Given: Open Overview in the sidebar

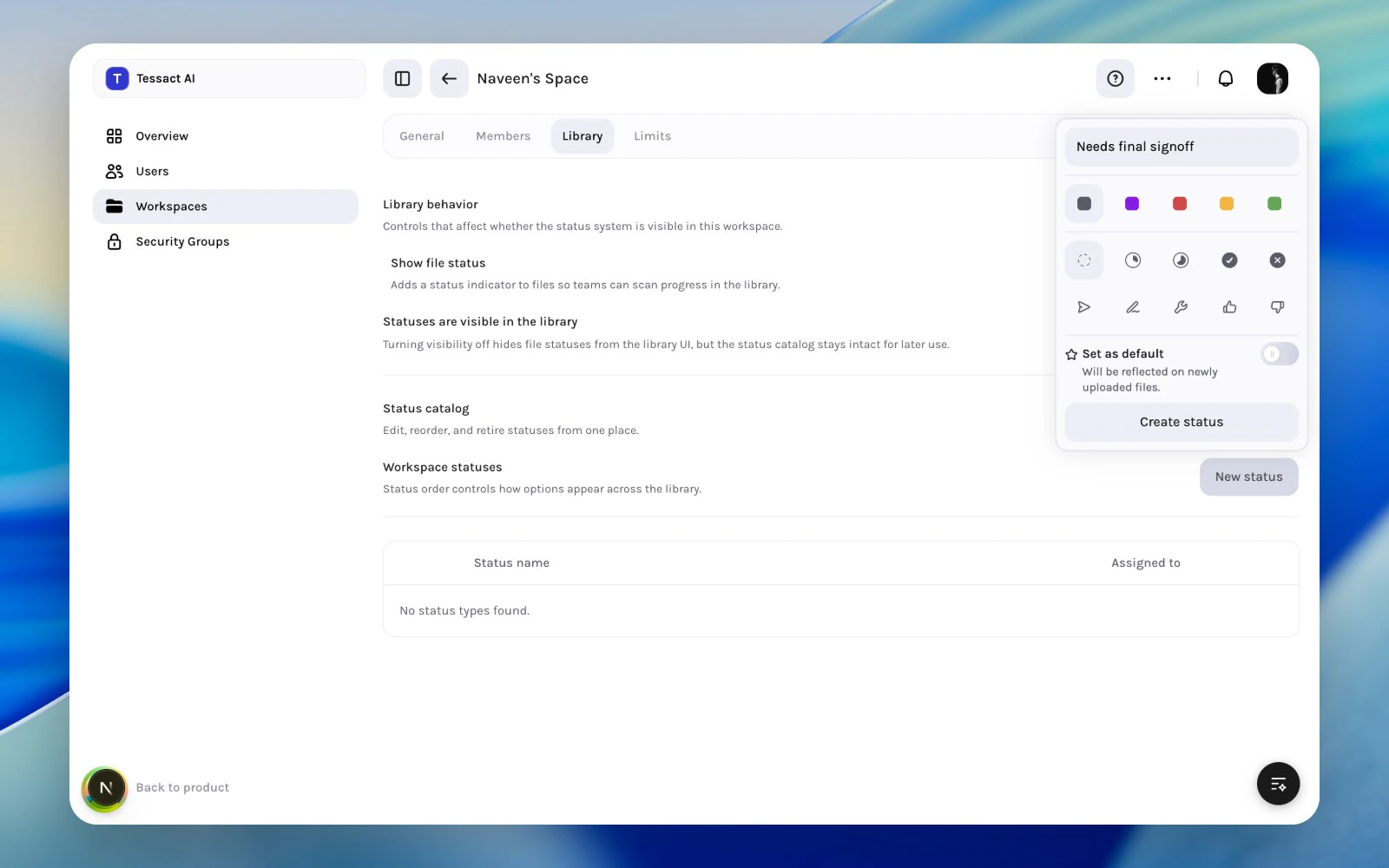Looking at the screenshot, I should tap(226, 136).
